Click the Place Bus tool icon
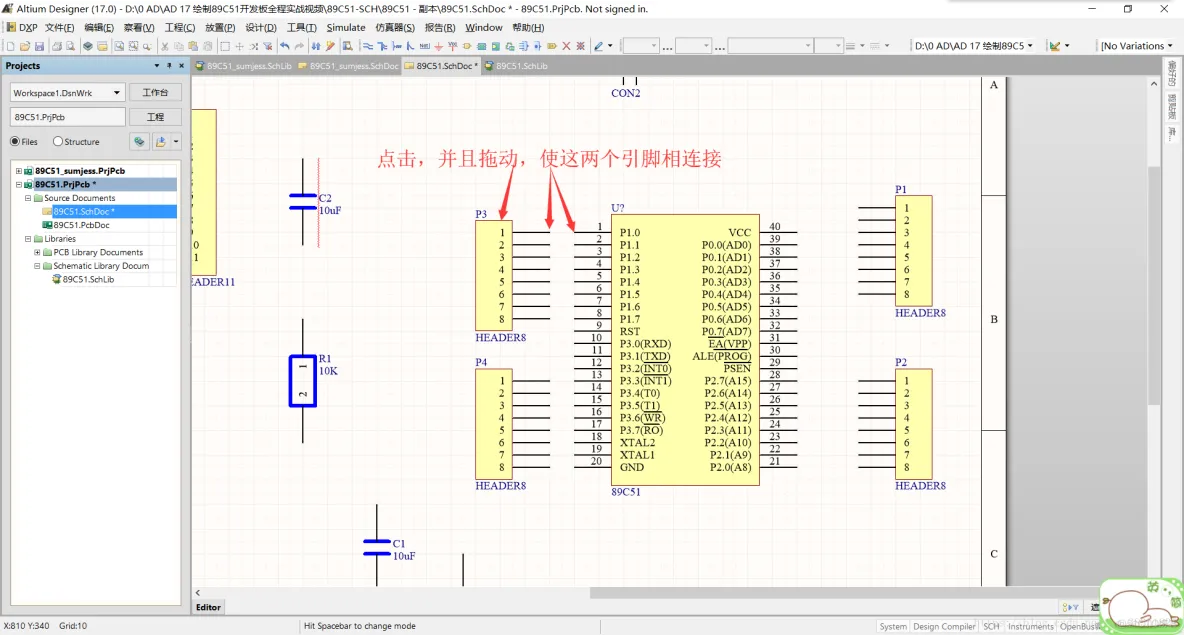The image size is (1184, 635). pyautogui.click(x=382, y=46)
